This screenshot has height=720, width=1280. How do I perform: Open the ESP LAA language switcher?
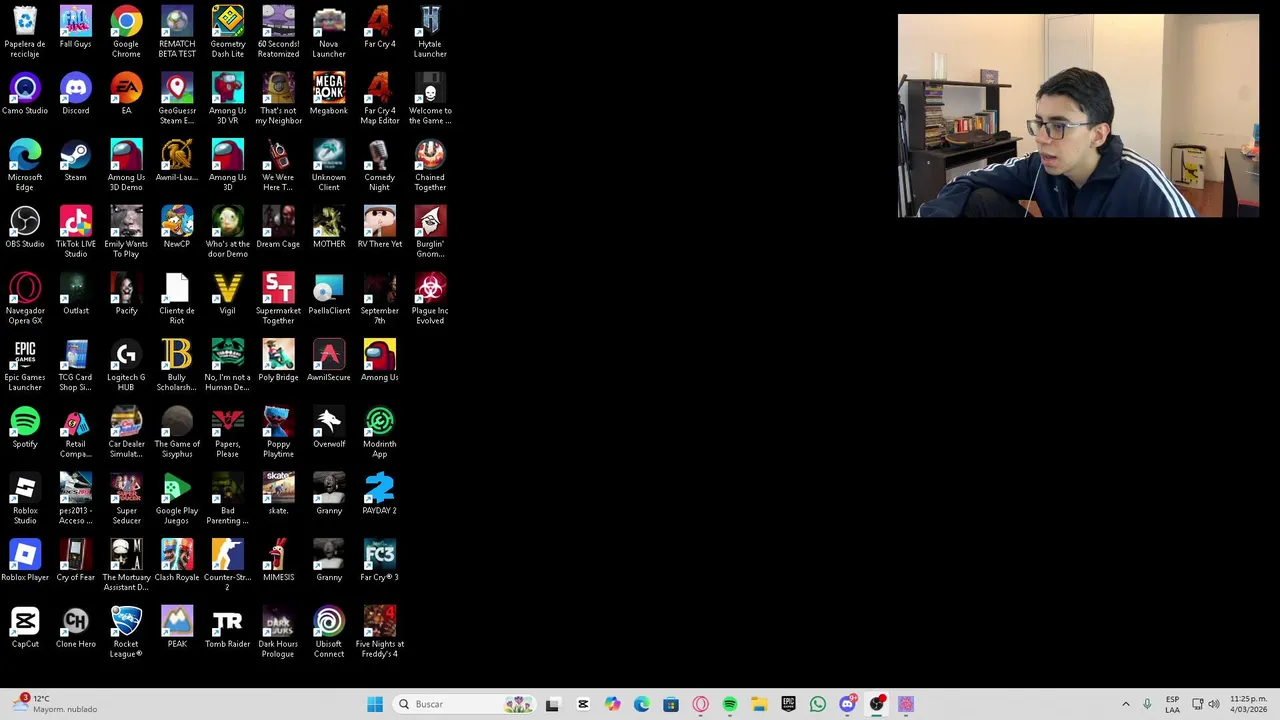click(1172, 704)
